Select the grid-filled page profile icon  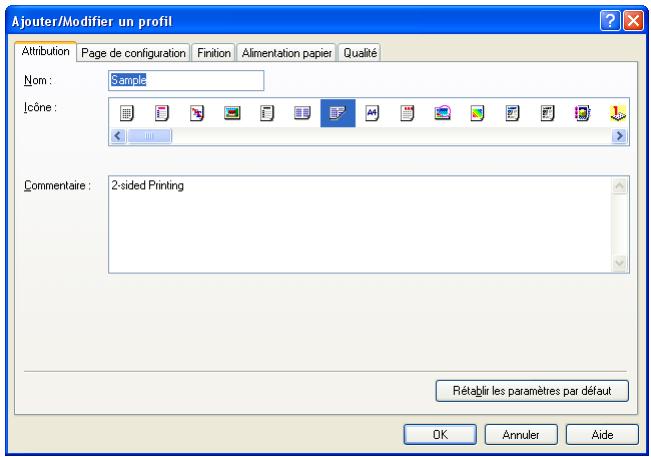pos(127,113)
